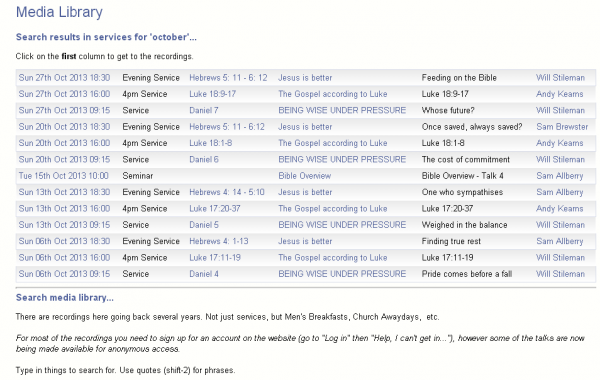The width and height of the screenshot is (600, 380).
Task: Open Jesus is better series in 20th Oct row
Action: 305,127
